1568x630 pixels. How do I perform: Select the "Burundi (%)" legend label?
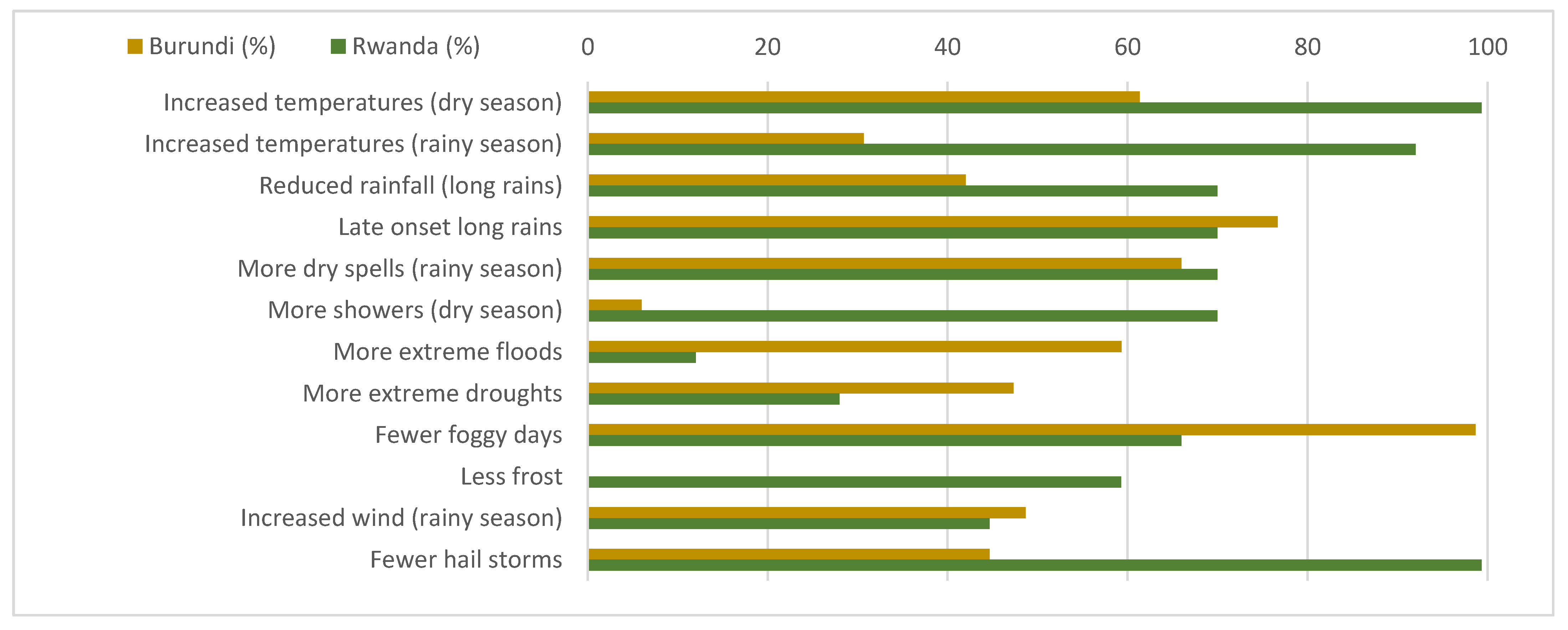[212, 46]
